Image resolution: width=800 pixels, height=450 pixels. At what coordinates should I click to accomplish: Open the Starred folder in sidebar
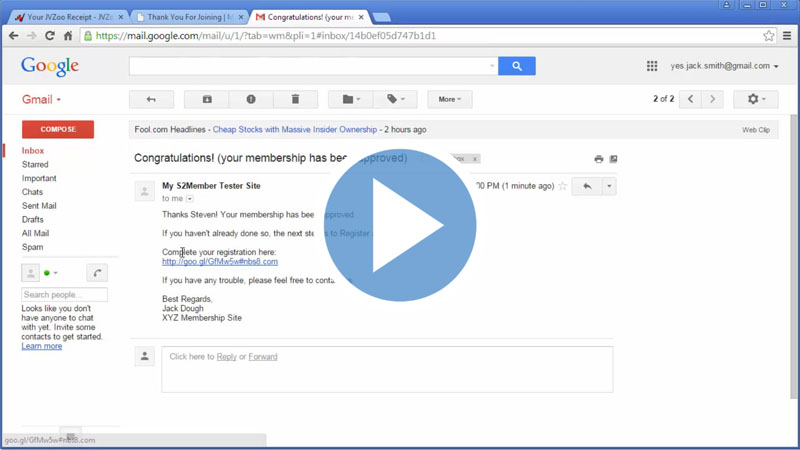point(35,164)
